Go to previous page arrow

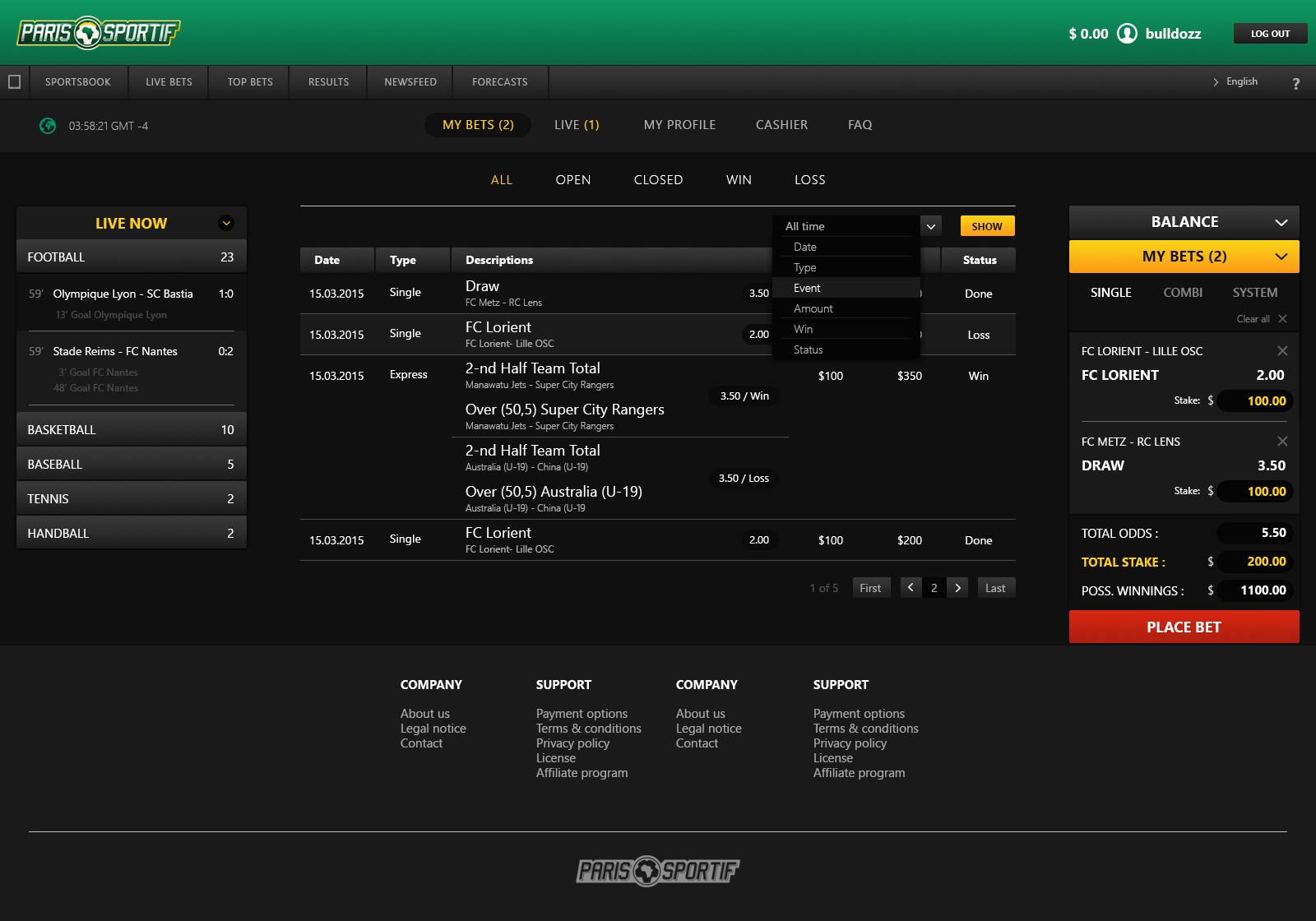(x=911, y=588)
